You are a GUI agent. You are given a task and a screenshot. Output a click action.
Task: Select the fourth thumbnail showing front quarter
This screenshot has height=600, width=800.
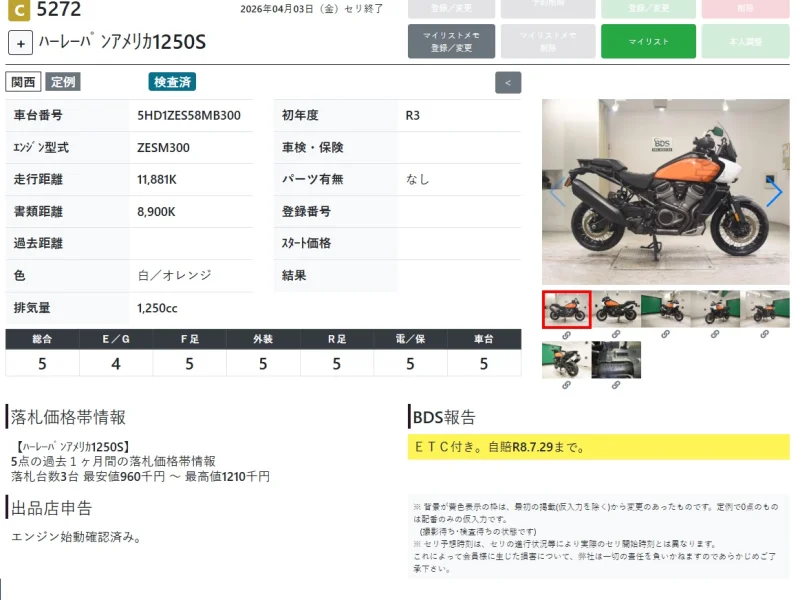coord(715,309)
